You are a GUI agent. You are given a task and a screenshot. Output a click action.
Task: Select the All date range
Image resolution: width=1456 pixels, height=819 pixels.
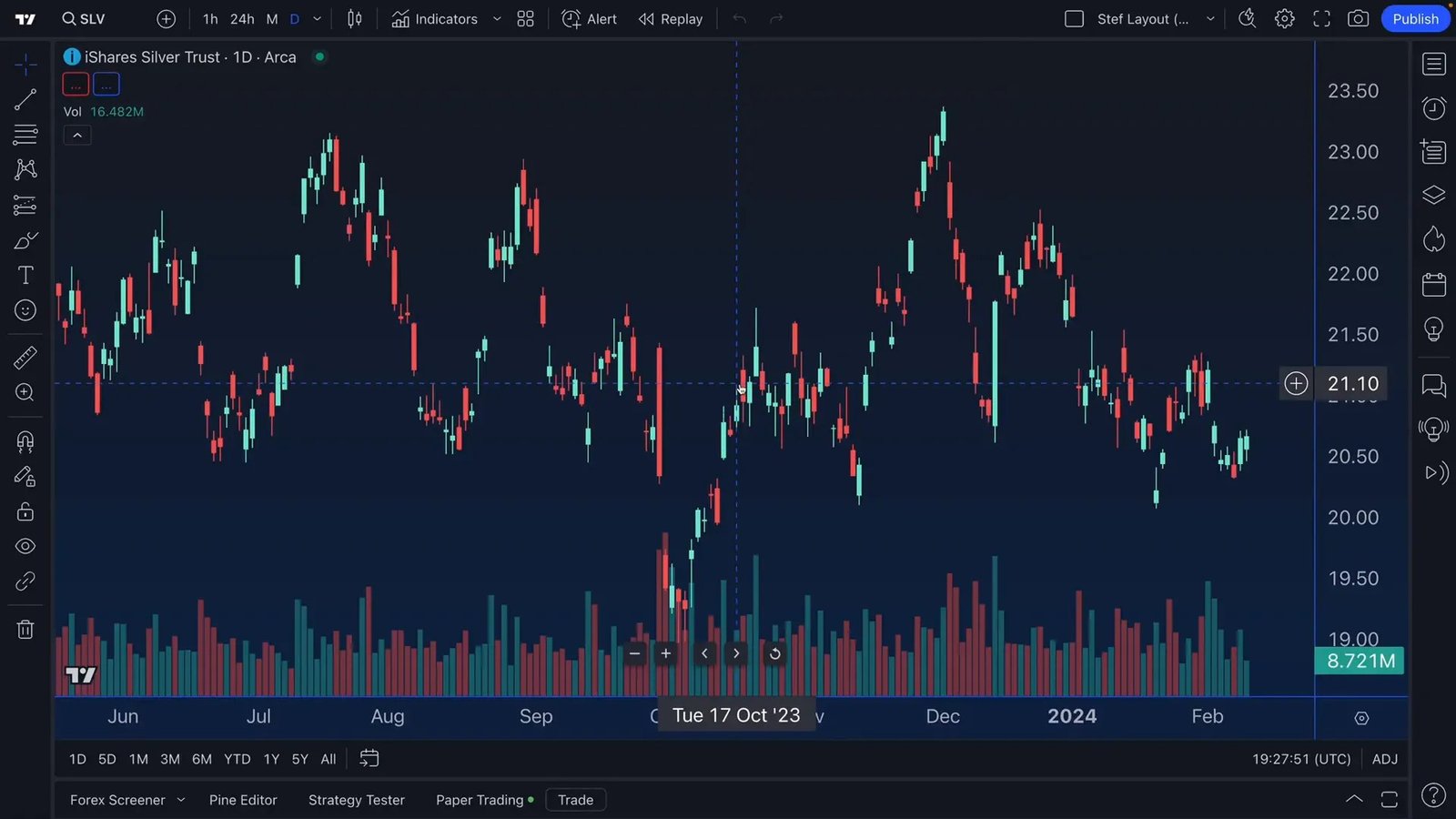point(329,759)
